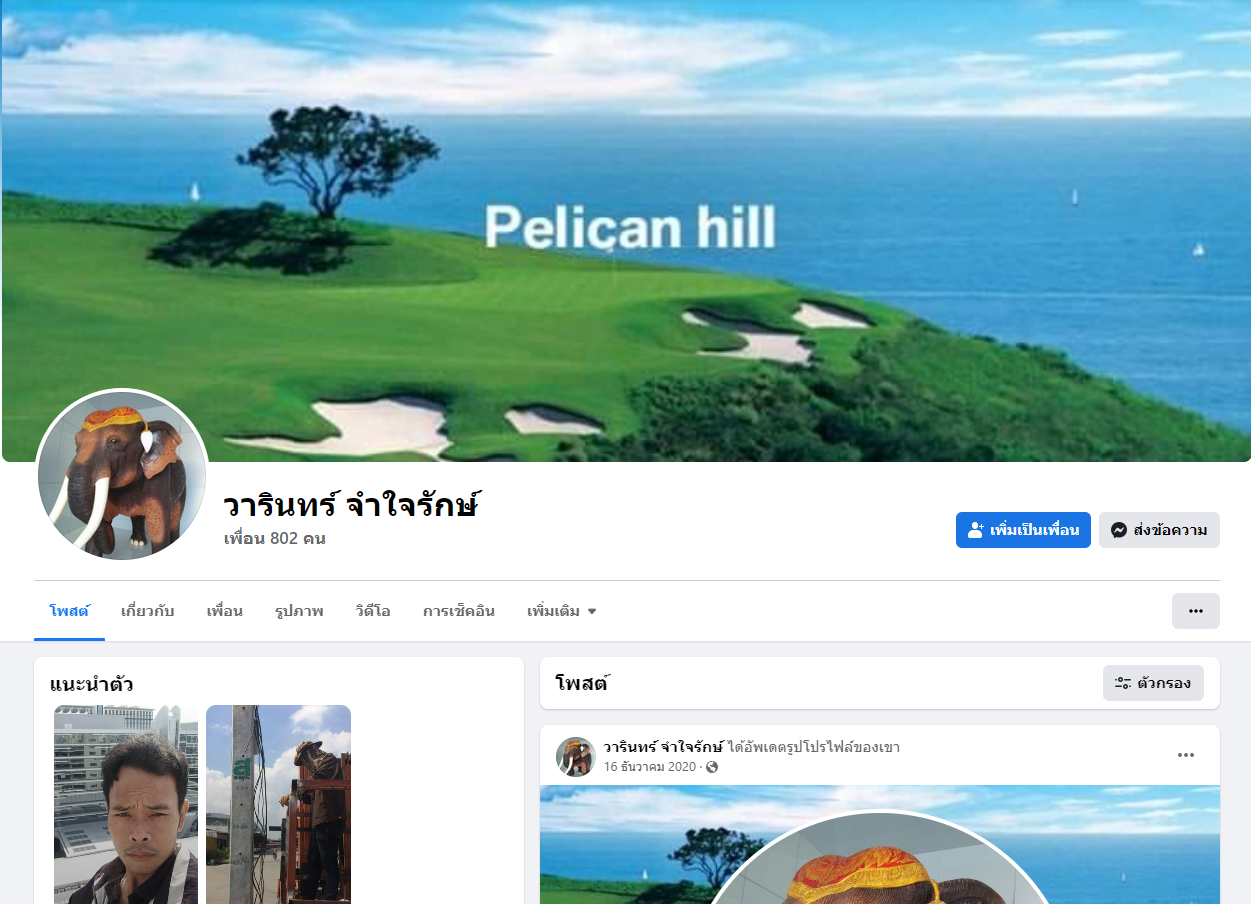Select the วิดีโอ tab
This screenshot has height=904, width=1251.
pos(373,611)
